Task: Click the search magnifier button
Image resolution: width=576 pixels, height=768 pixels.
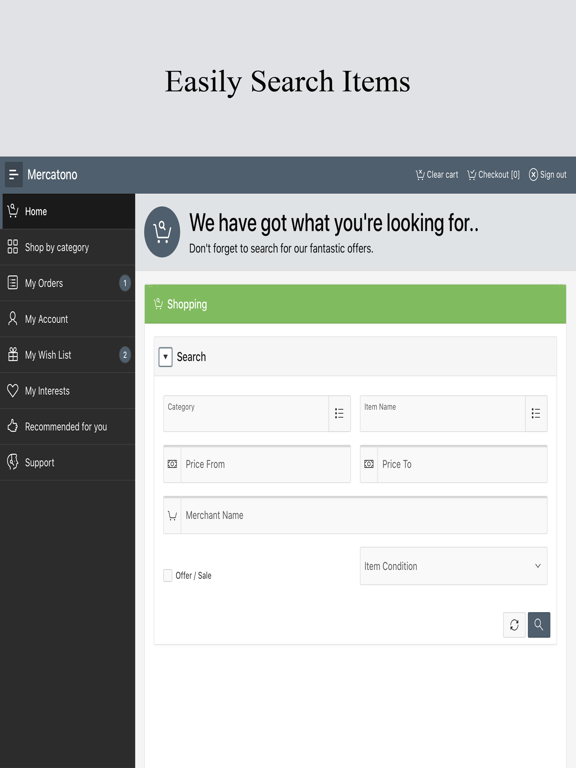Action: coord(539,624)
